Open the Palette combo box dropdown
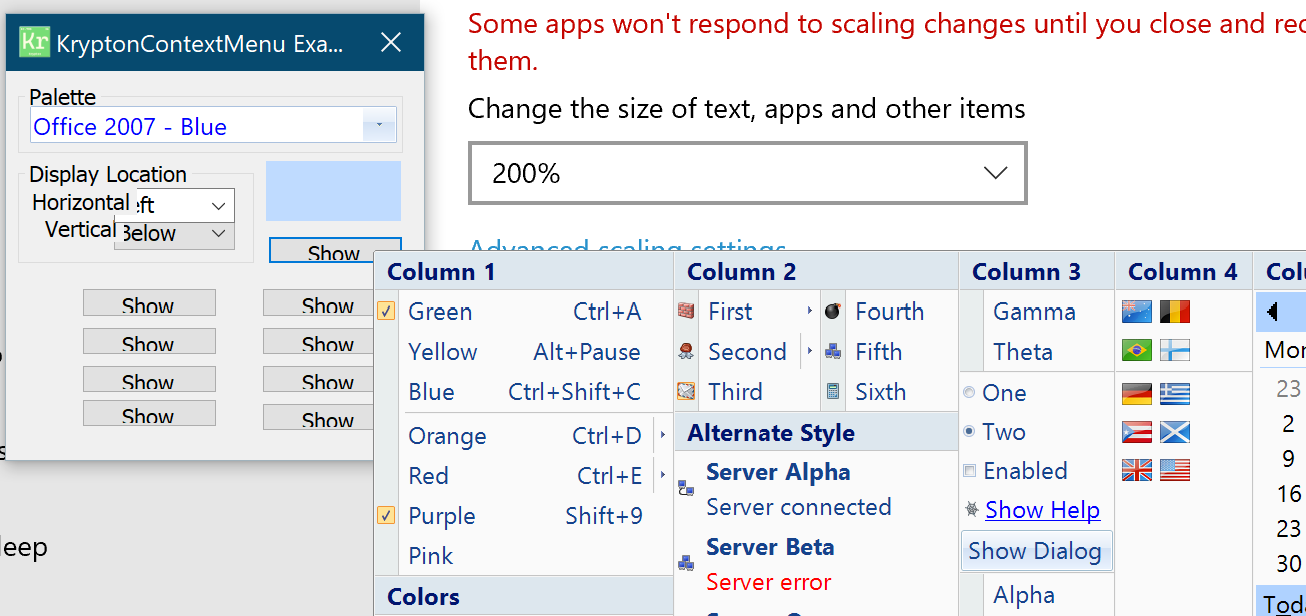Viewport: 1306px width, 616px height. tap(379, 126)
